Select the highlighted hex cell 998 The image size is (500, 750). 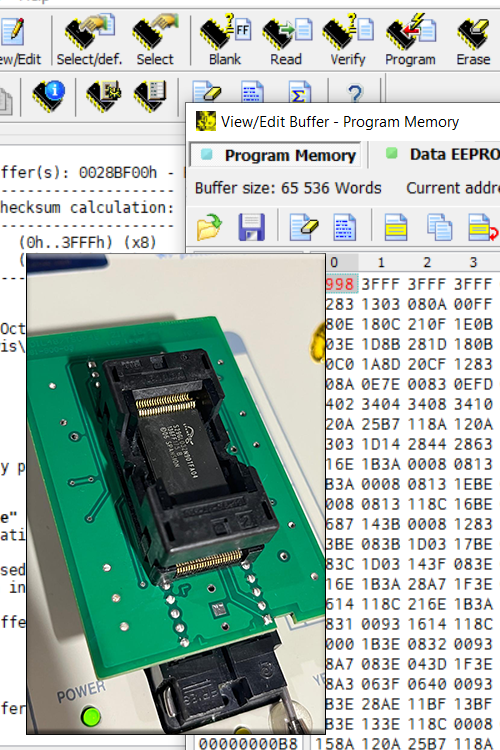pyautogui.click(x=341, y=284)
